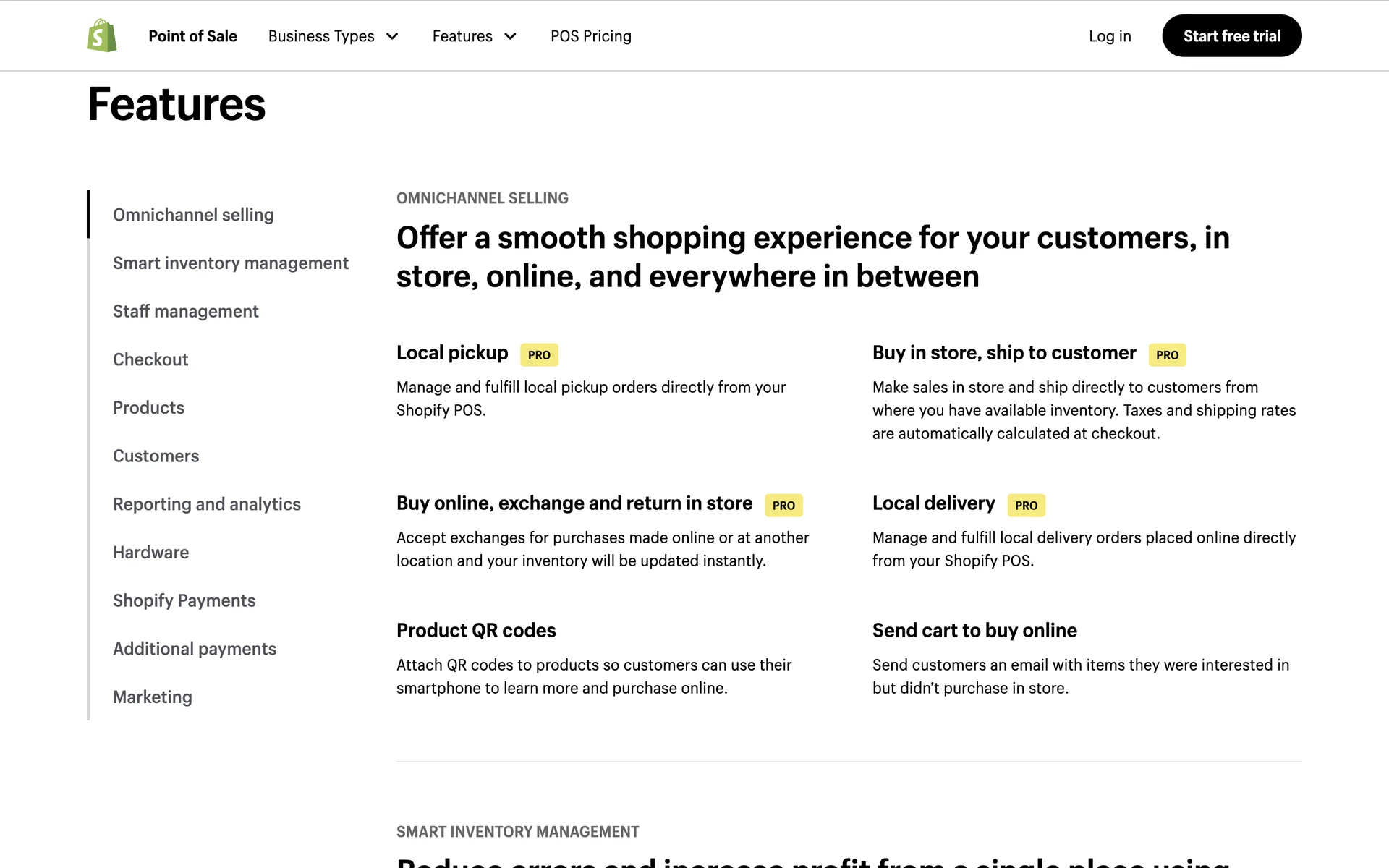Viewport: 1389px width, 868px height.
Task: Select Shopify Payments in sidebar
Action: click(184, 601)
